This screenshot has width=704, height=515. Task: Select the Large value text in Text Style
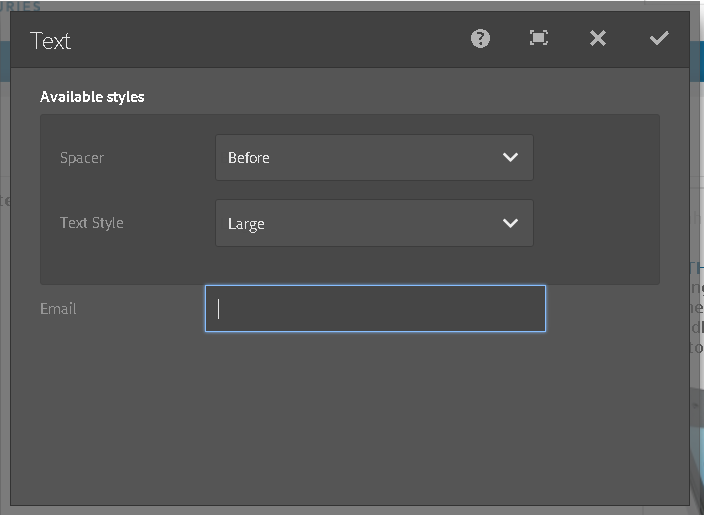(x=246, y=224)
